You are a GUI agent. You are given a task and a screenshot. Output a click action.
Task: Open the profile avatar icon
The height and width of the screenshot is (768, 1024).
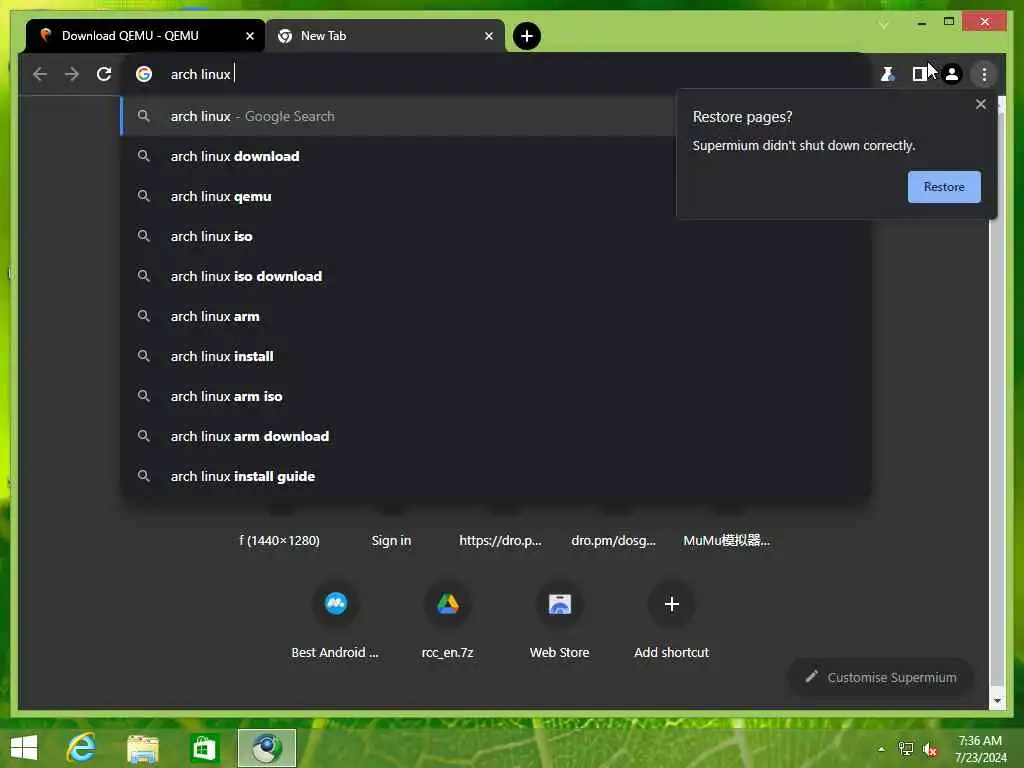click(952, 74)
